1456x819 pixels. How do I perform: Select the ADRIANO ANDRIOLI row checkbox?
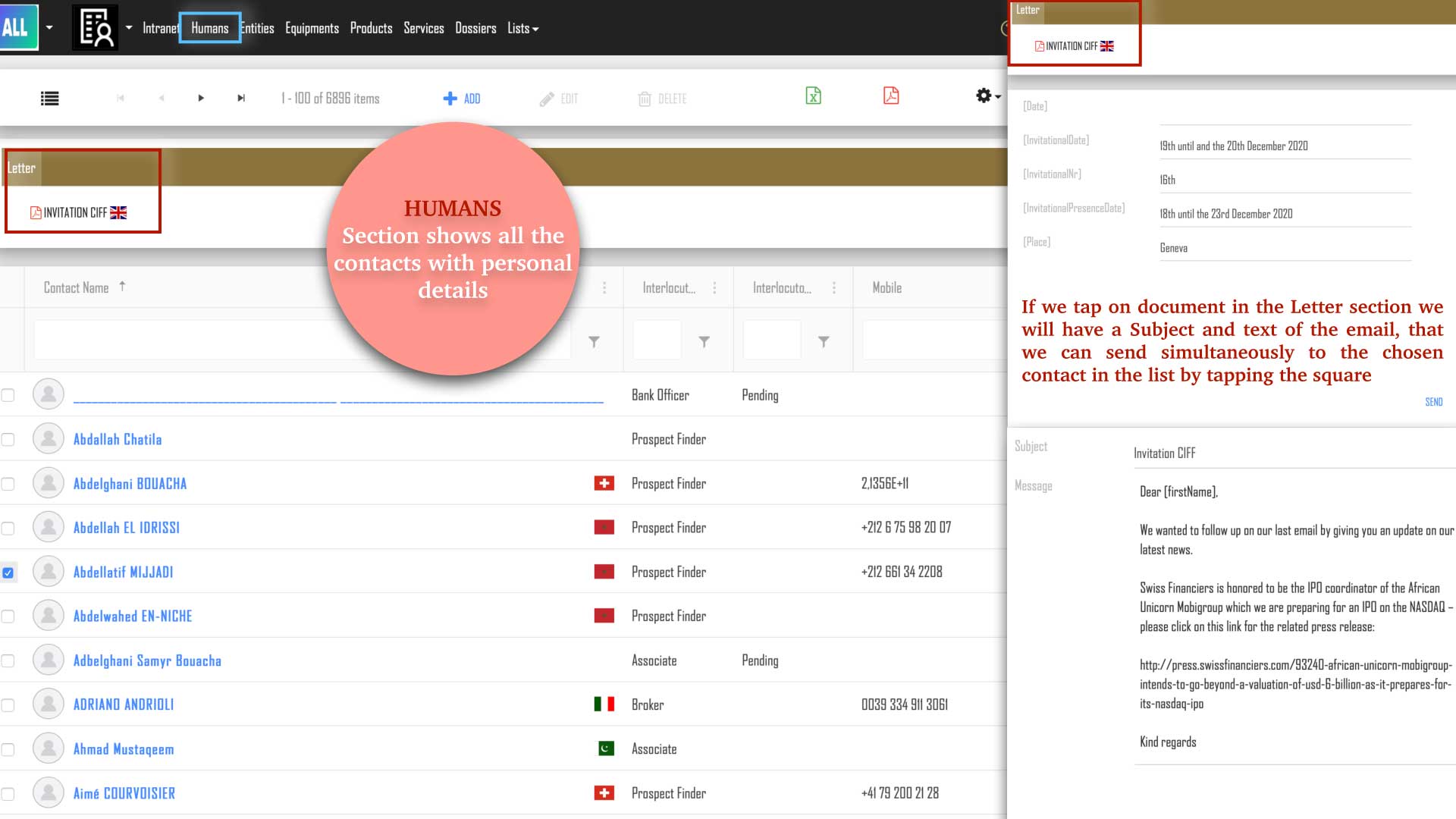[x=8, y=705]
